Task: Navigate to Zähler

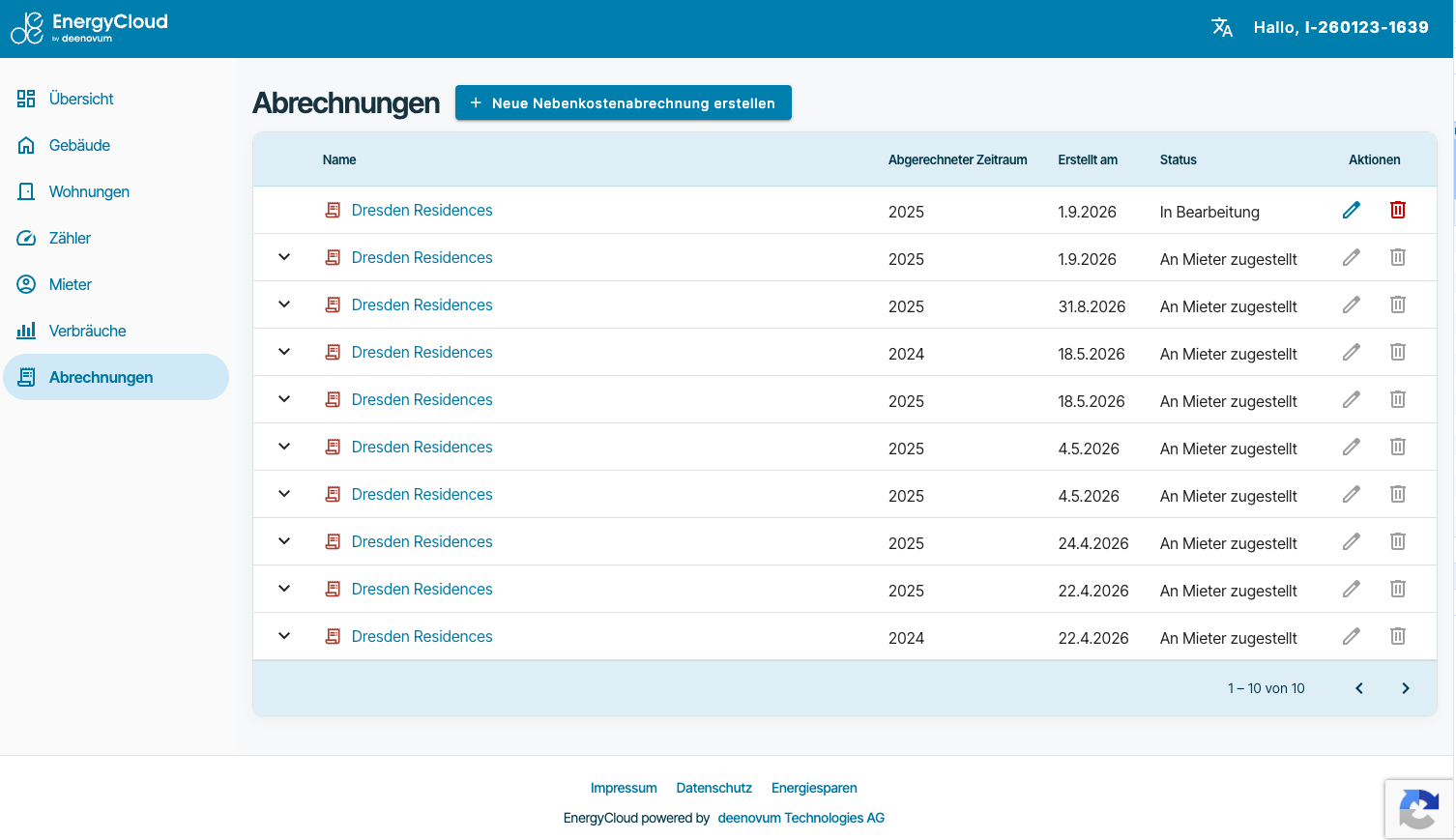Action: (x=116, y=238)
